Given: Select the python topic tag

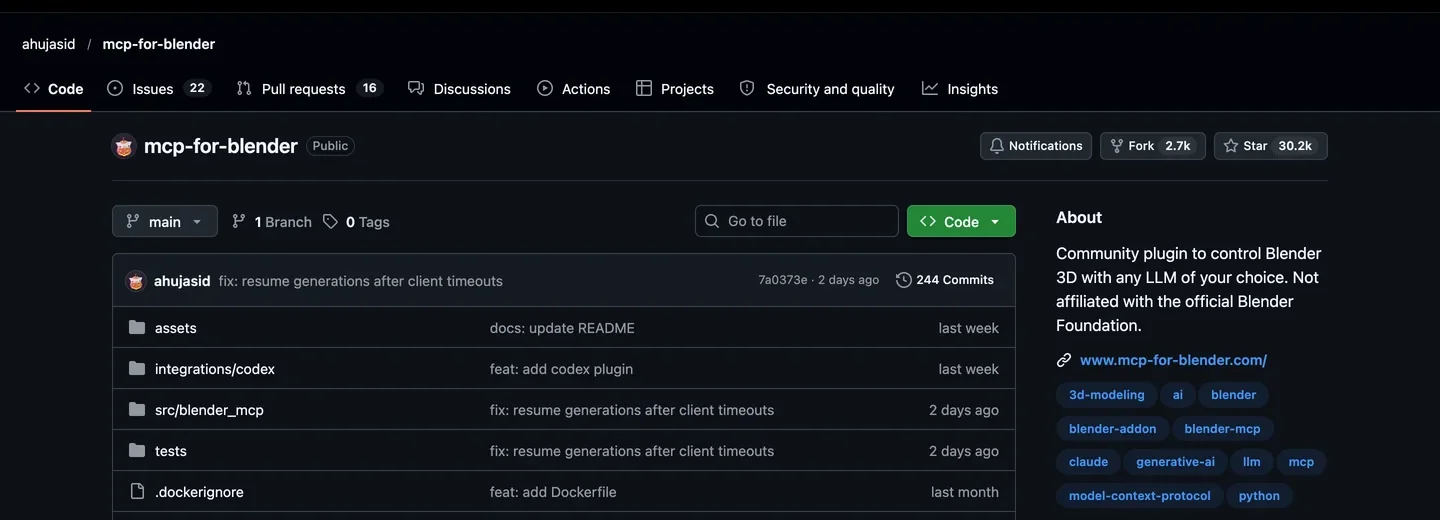Looking at the screenshot, I should point(1259,496).
